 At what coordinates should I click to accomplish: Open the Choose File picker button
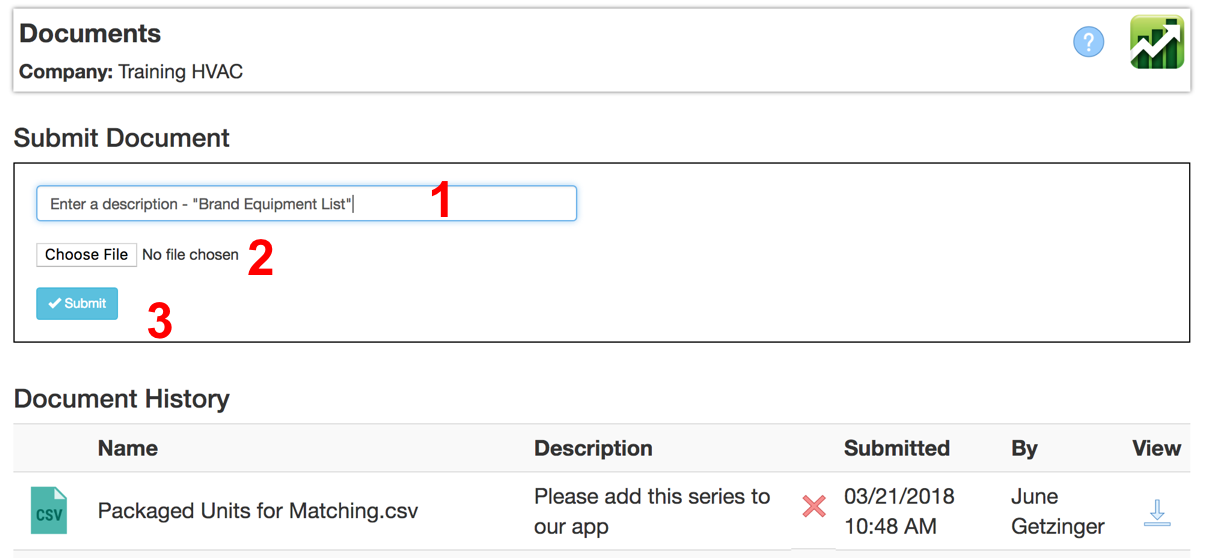[86, 254]
